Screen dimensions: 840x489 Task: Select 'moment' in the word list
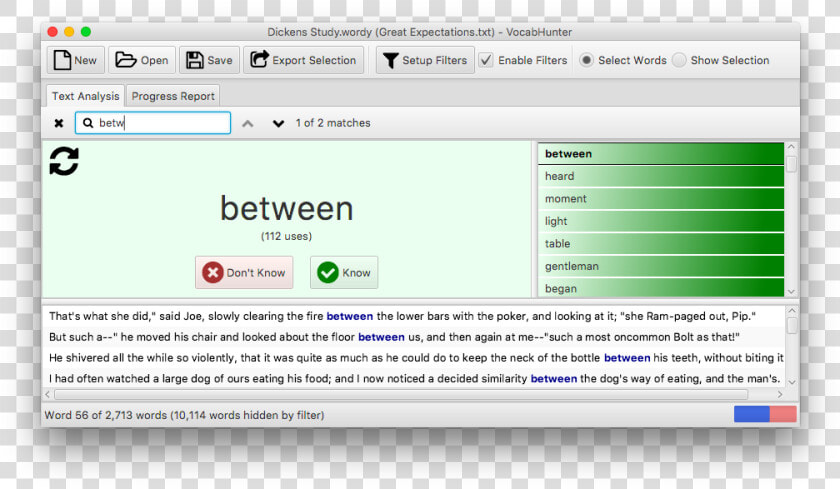tap(661, 199)
